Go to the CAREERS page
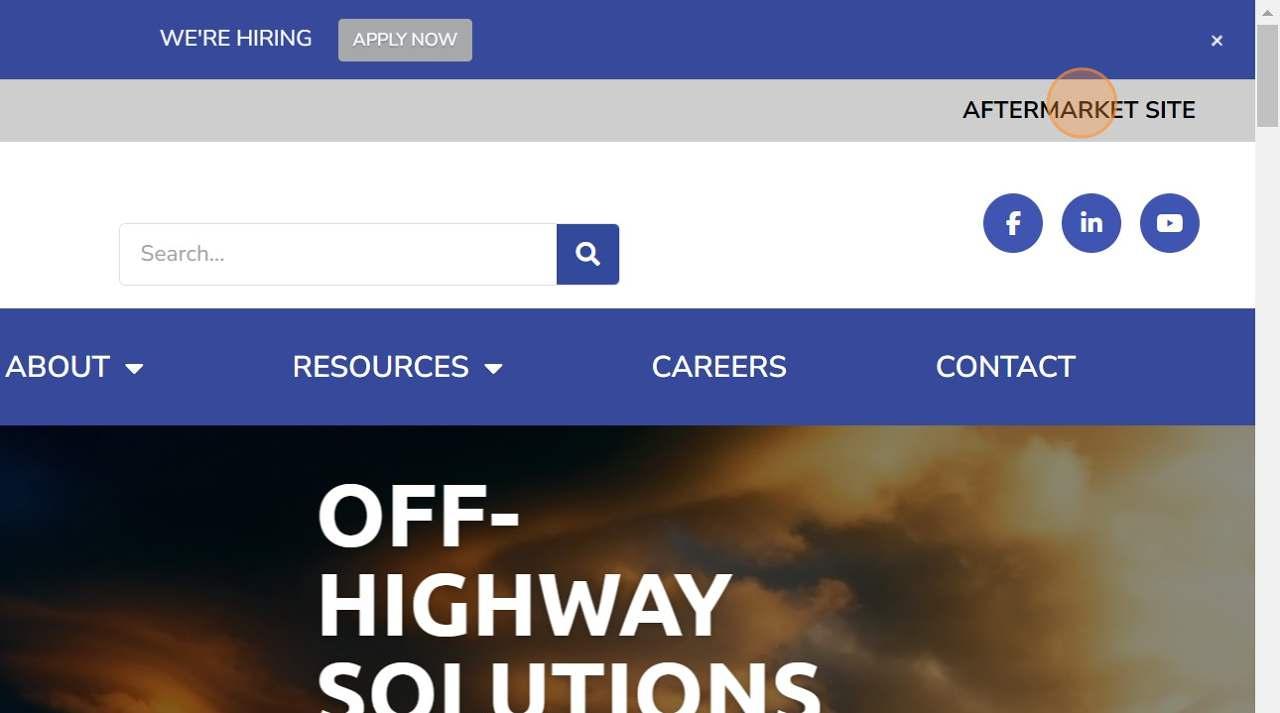Image resolution: width=1280 pixels, height=713 pixels. pos(719,367)
